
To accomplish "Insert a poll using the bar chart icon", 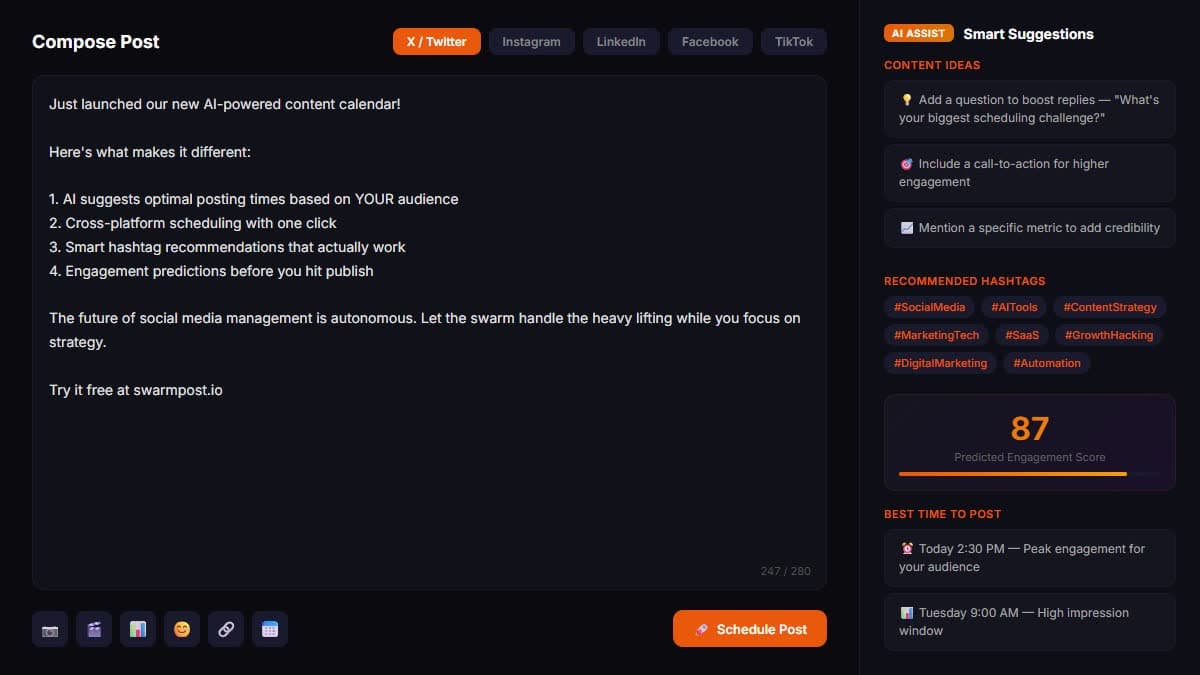I will (x=137, y=629).
